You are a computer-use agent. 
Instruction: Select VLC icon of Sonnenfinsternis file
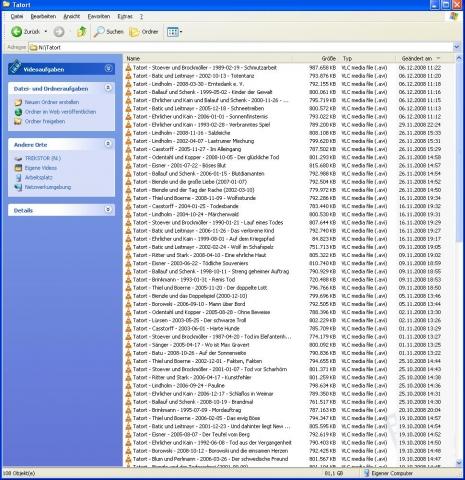(x=128, y=116)
